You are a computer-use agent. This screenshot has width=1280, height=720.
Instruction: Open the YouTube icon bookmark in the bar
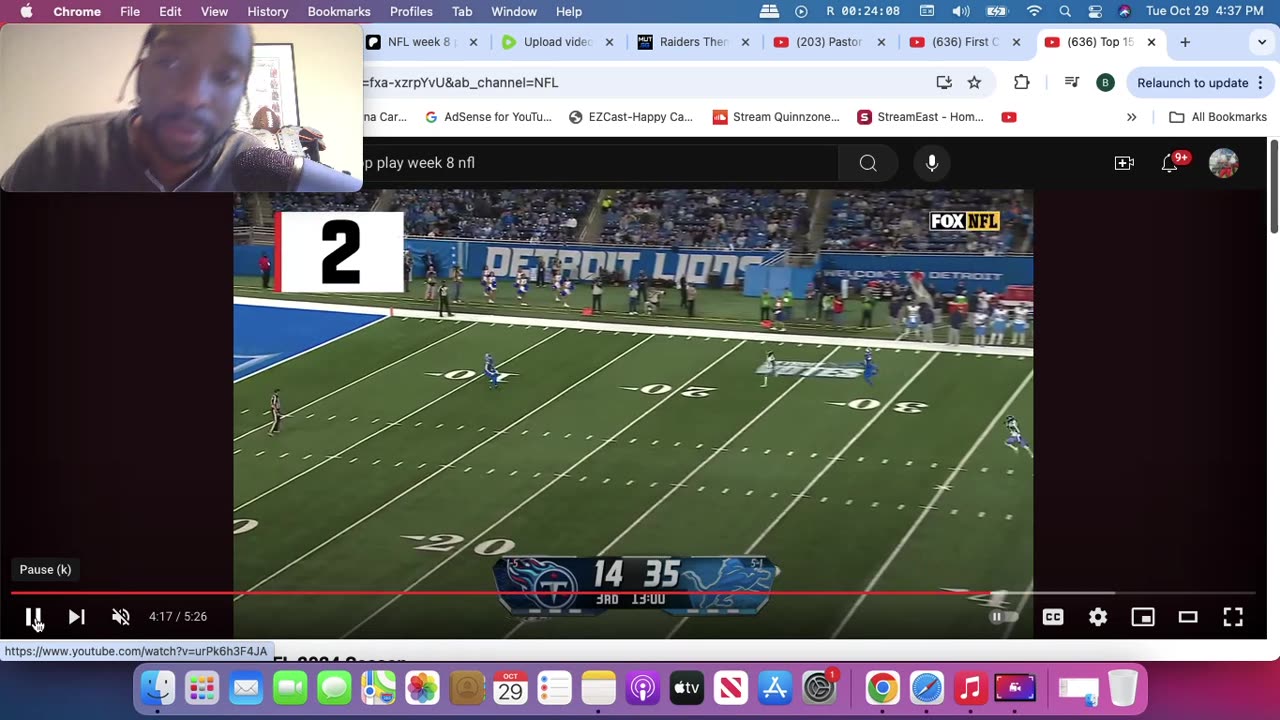[1009, 117]
